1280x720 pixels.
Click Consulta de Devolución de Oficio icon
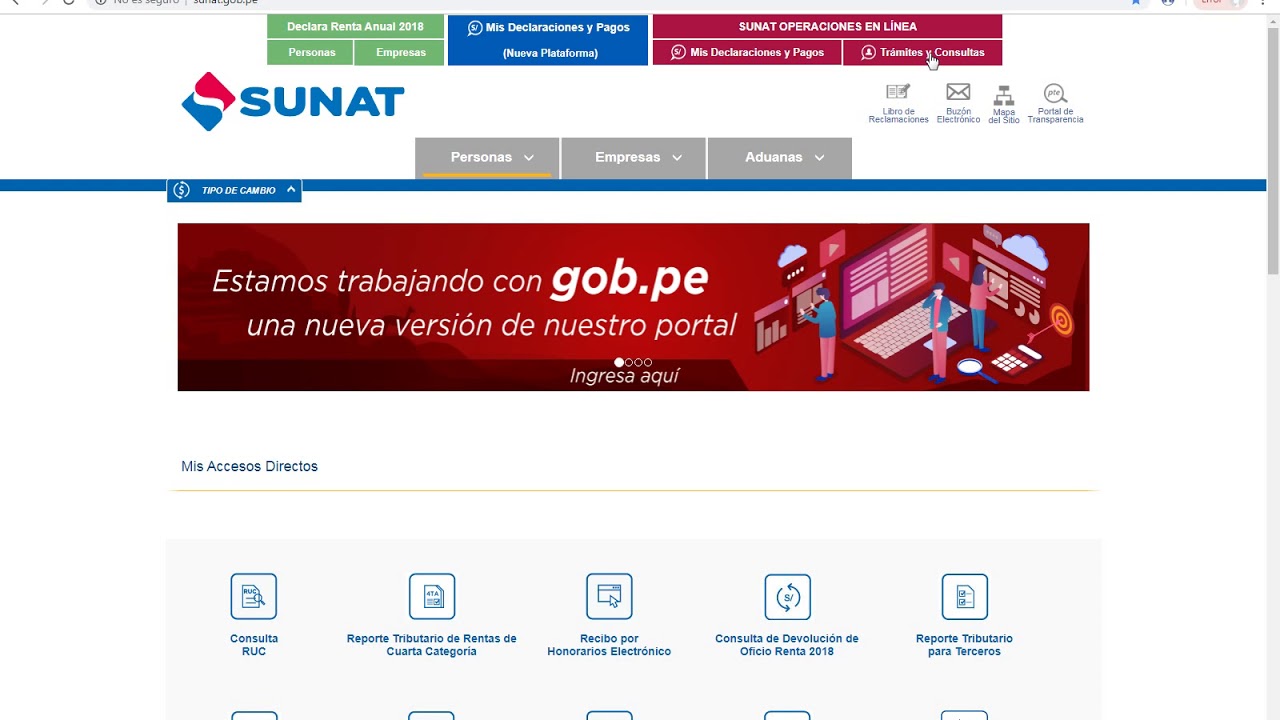[x=787, y=597]
